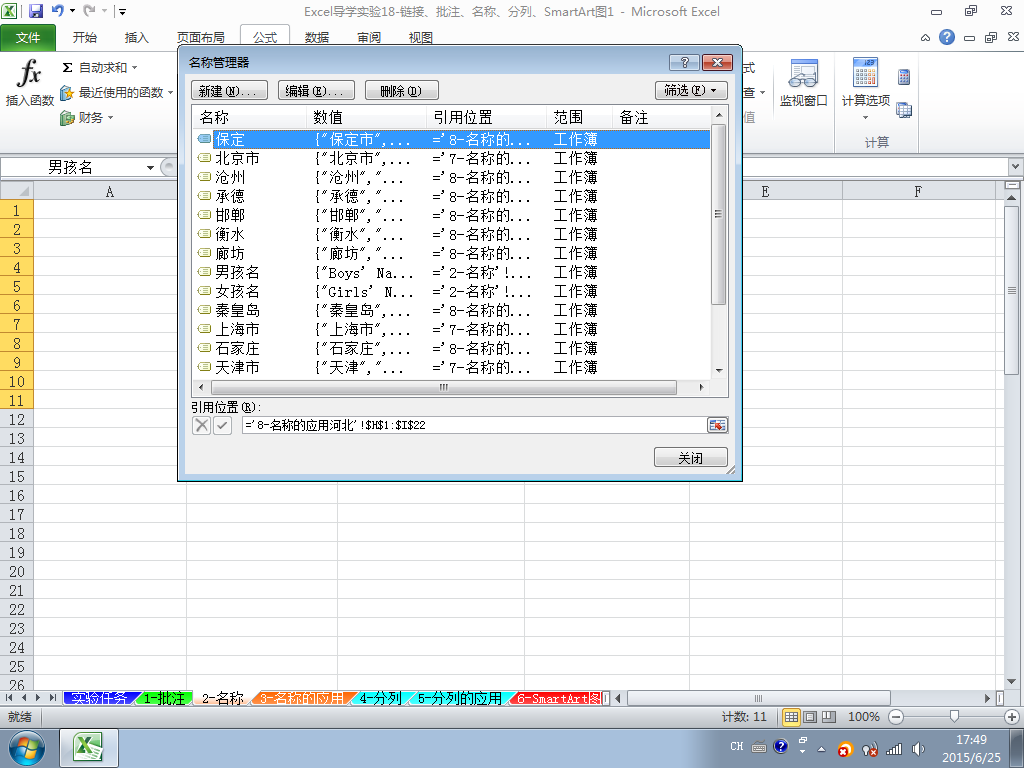The width and height of the screenshot is (1024, 768).
Task: Click the select-all corner of the worksheet
Action: (x=16, y=191)
